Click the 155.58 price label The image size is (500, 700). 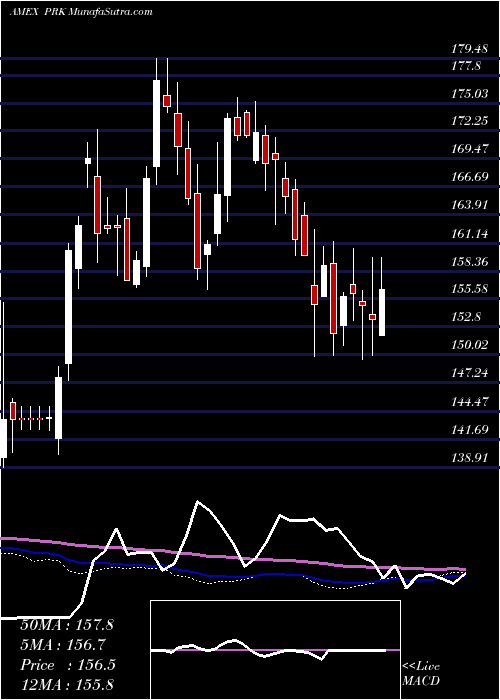point(468,289)
